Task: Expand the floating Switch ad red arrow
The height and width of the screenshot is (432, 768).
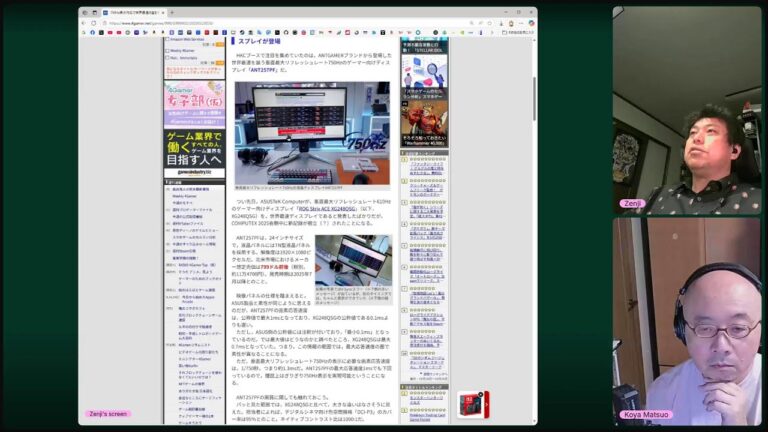Action: pyautogui.click(x=486, y=405)
